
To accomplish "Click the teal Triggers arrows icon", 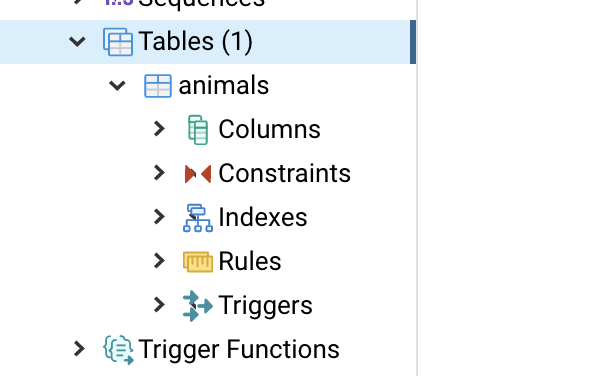I will tap(198, 306).
